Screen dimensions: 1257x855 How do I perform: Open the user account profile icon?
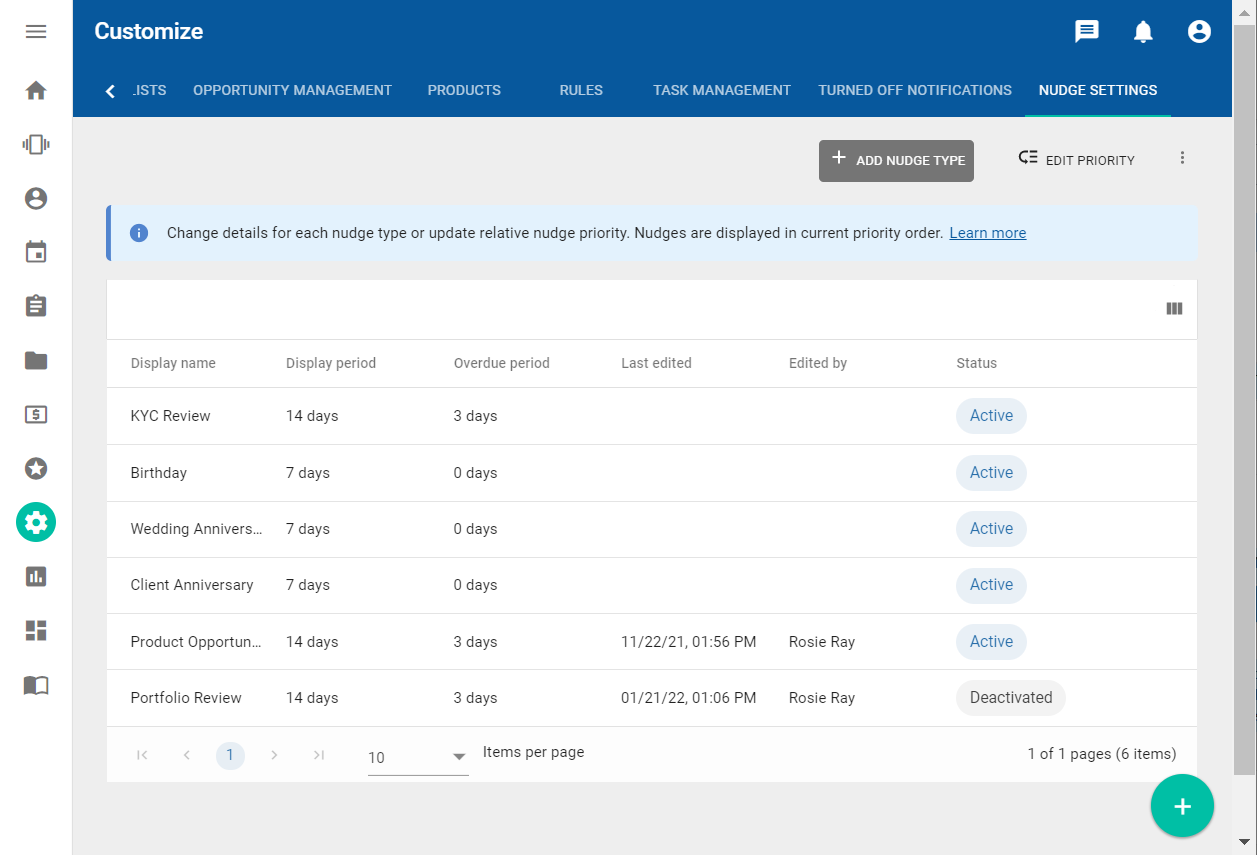[1199, 32]
